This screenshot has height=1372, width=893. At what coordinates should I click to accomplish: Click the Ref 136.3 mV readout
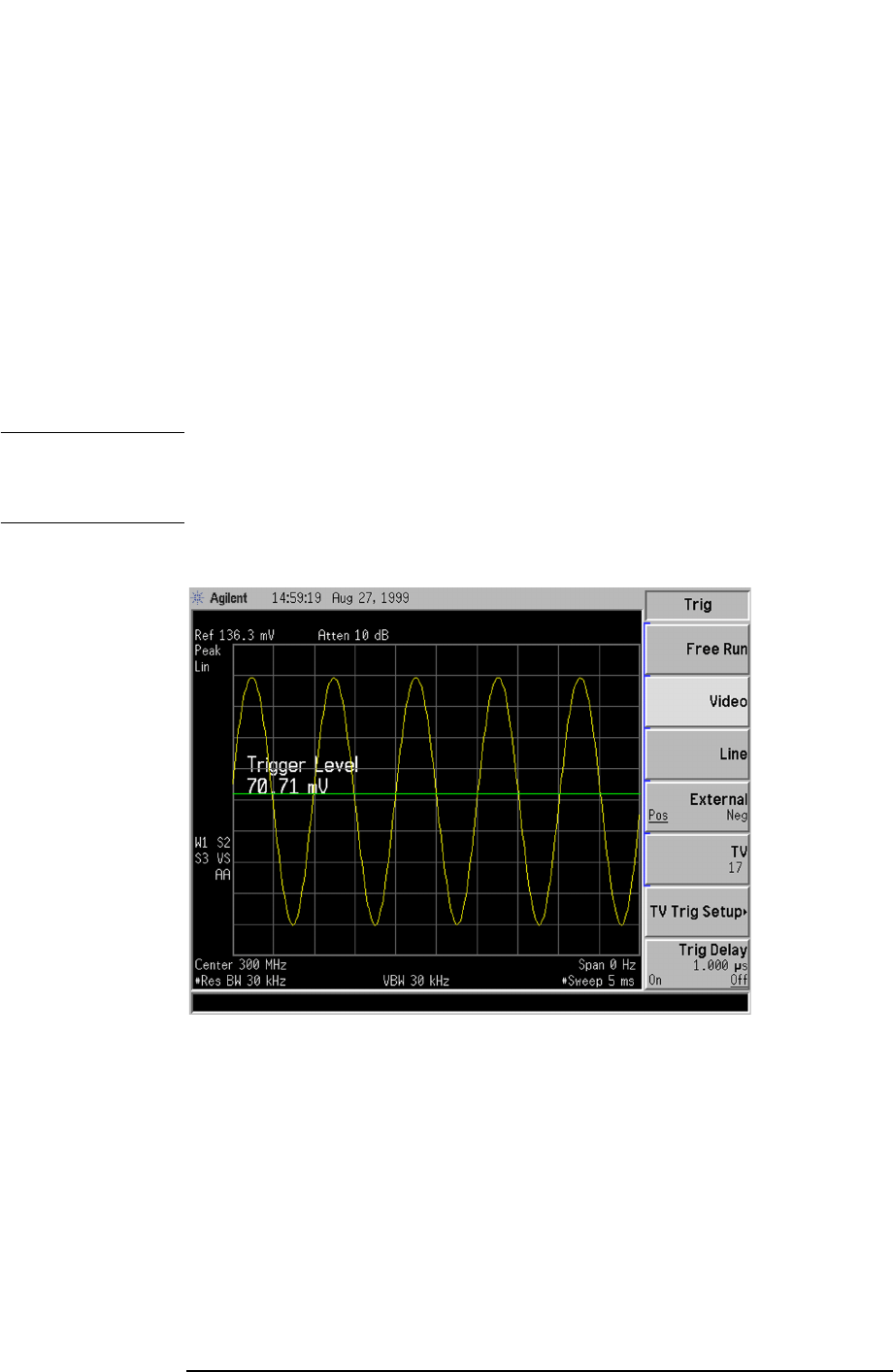(x=235, y=635)
